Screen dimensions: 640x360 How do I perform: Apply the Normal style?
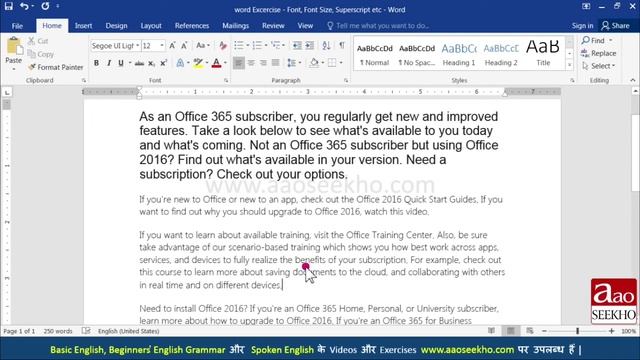(x=374, y=54)
